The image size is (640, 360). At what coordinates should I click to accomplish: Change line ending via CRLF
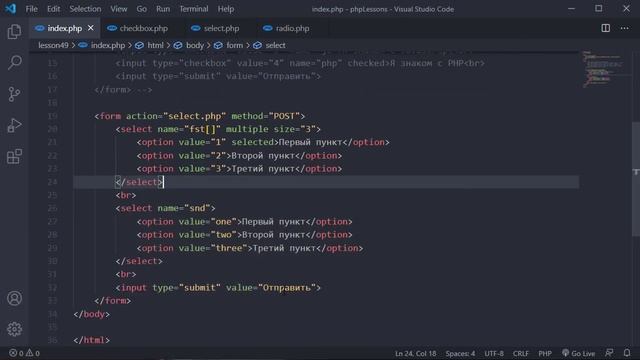tap(520, 353)
